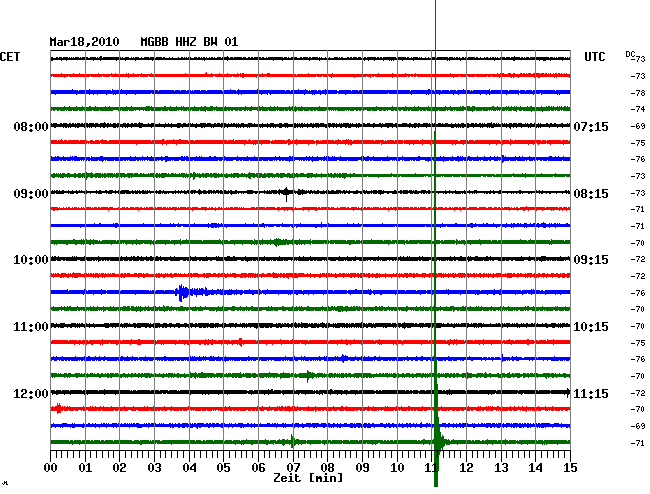This screenshot has width=650, height=494.
Task: Click the "10" minute axis label
Action: [x=397, y=468]
